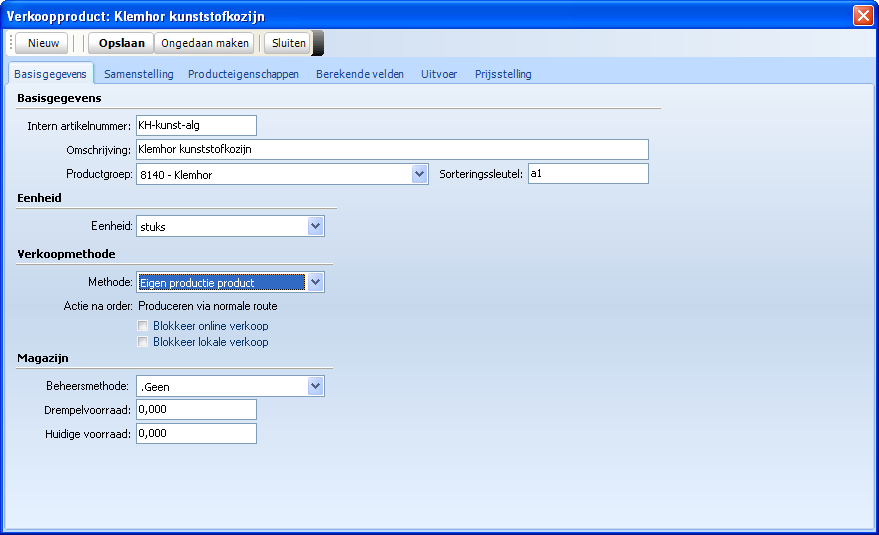Go to the Berekende velden tab

click(361, 74)
